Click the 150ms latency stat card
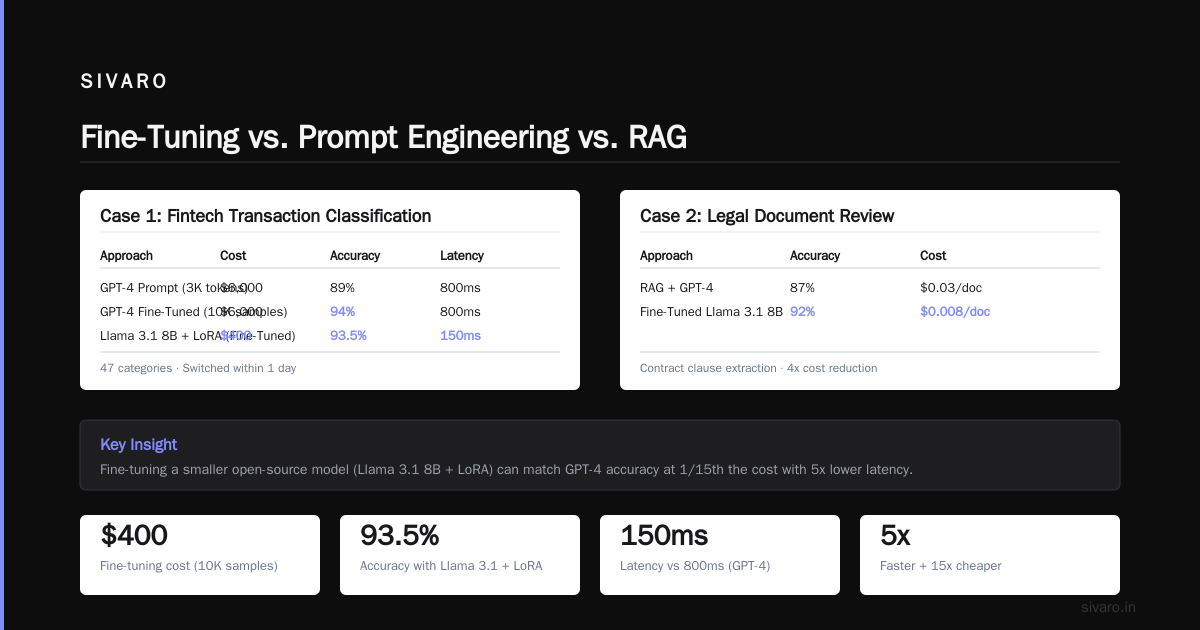Viewport: 1200px width, 630px height. coord(720,555)
